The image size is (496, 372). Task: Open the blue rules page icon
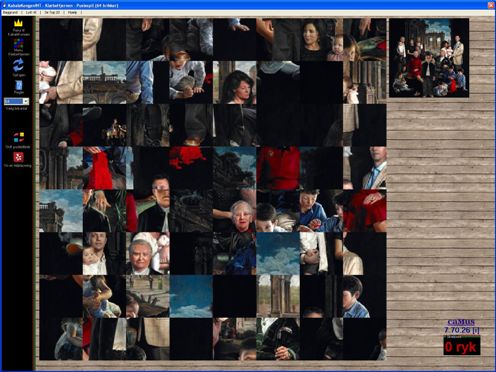[19, 85]
